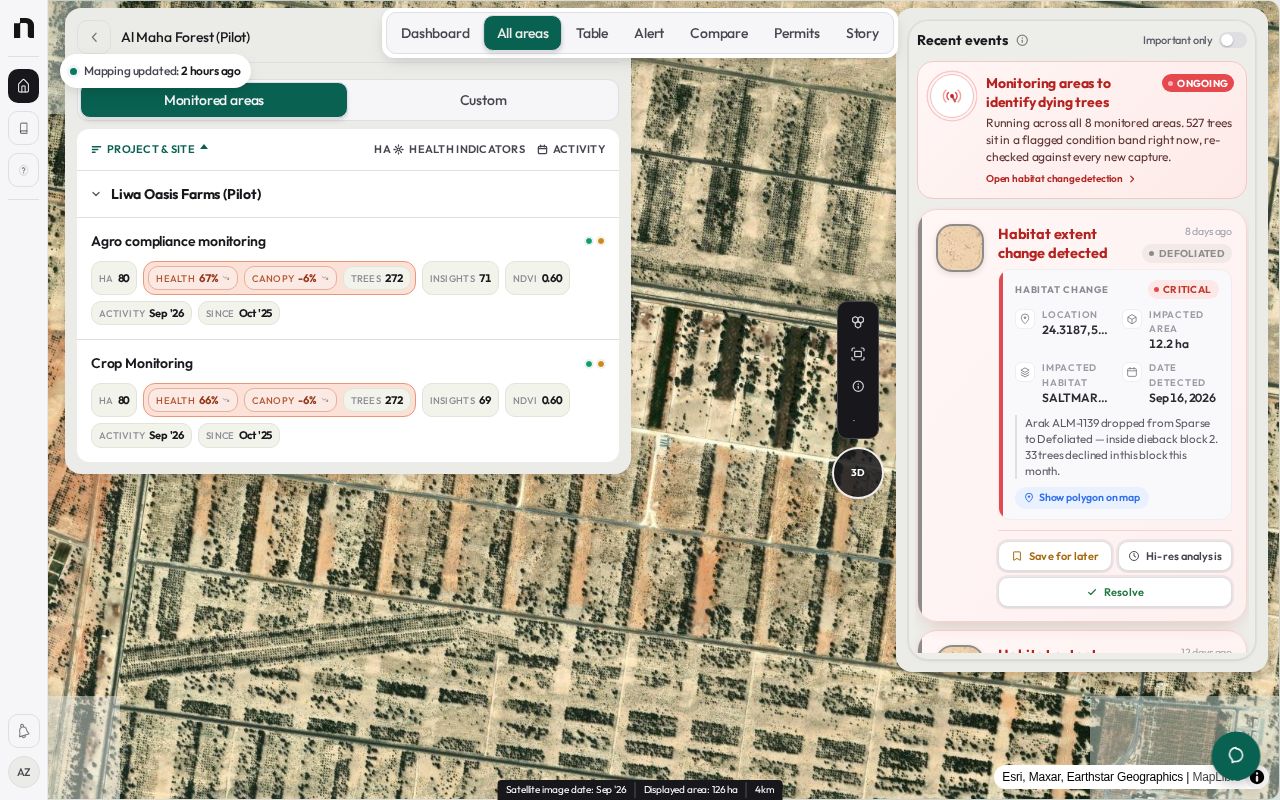
Task: Go to the Permits tab
Action: point(797,33)
